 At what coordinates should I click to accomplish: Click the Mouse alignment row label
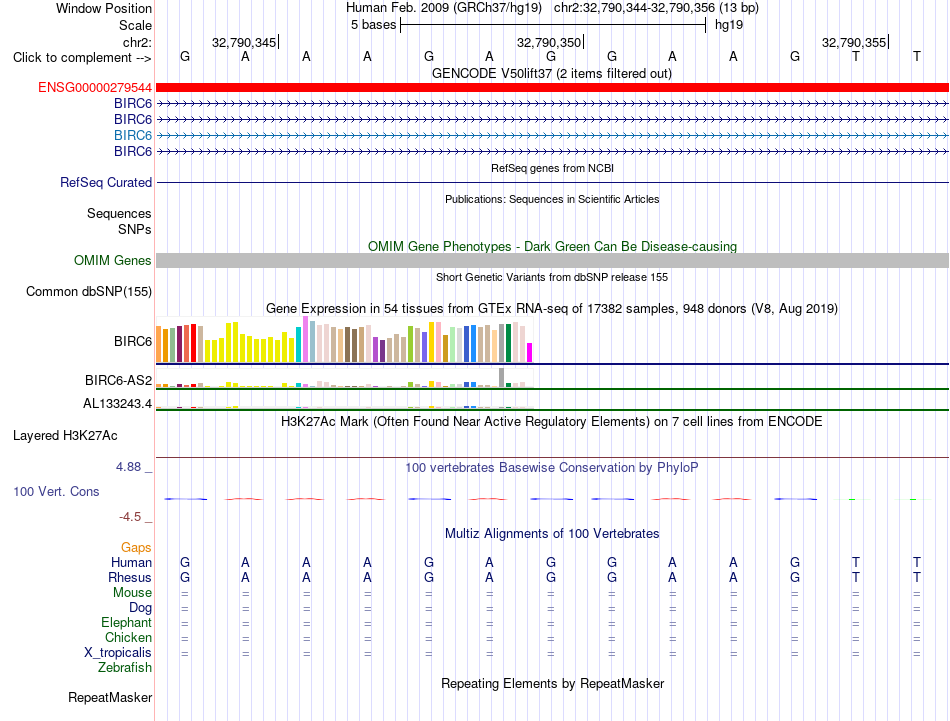coord(132,593)
